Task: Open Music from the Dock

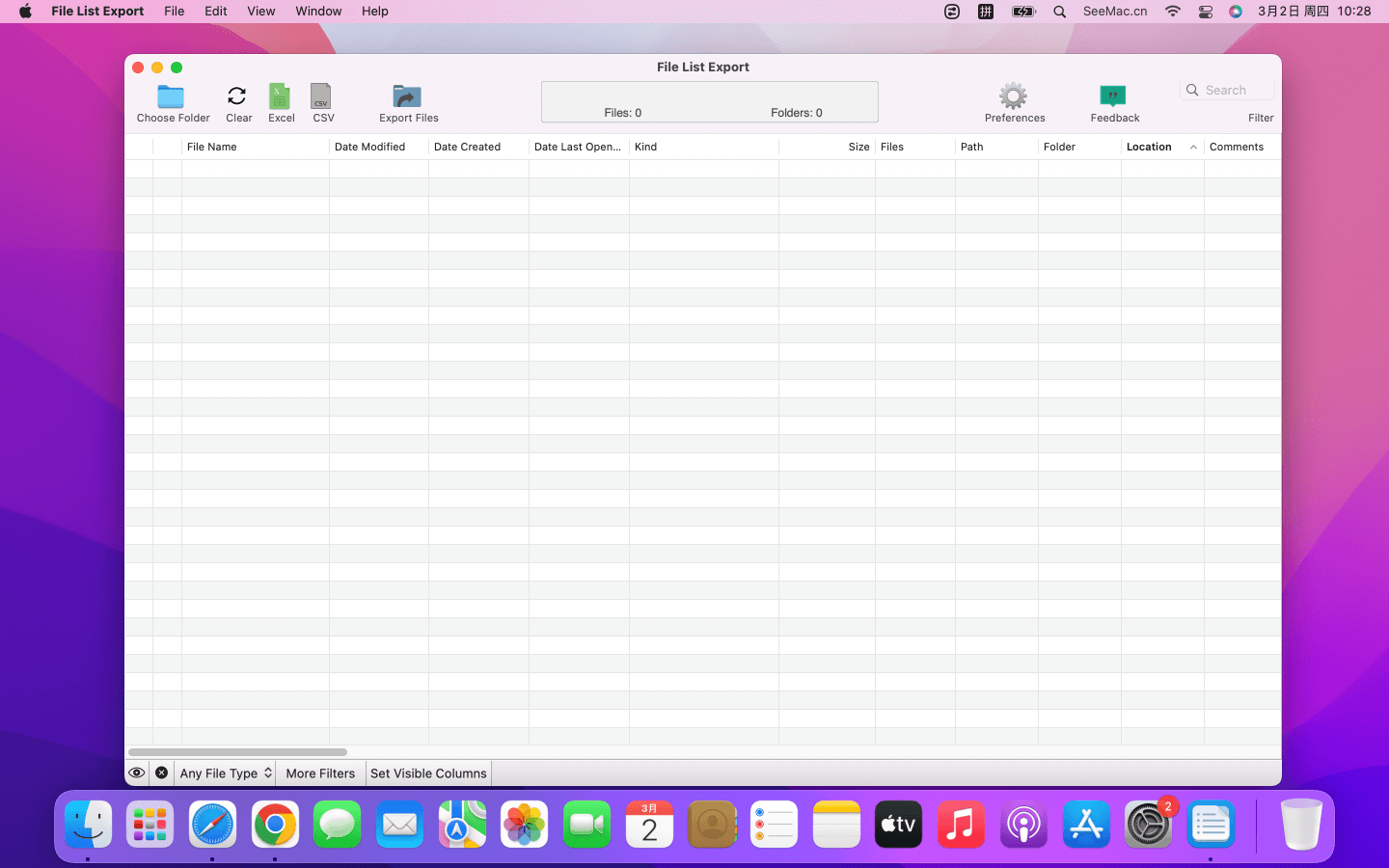Action: point(962,825)
